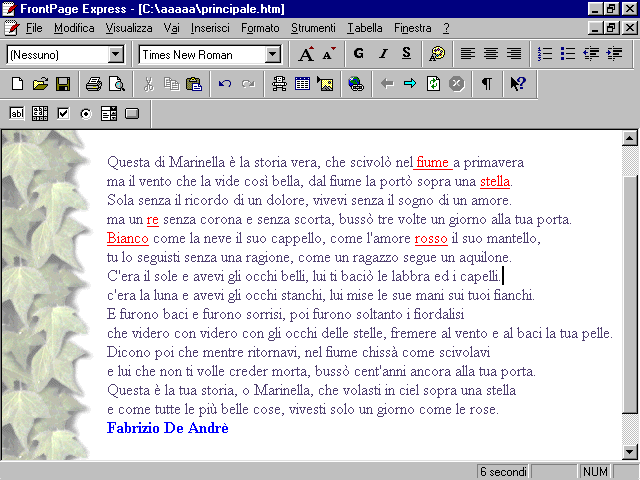Screen dimensions: 640x480
Task: Follow the red 'stella' hyperlink
Action: coord(495,181)
